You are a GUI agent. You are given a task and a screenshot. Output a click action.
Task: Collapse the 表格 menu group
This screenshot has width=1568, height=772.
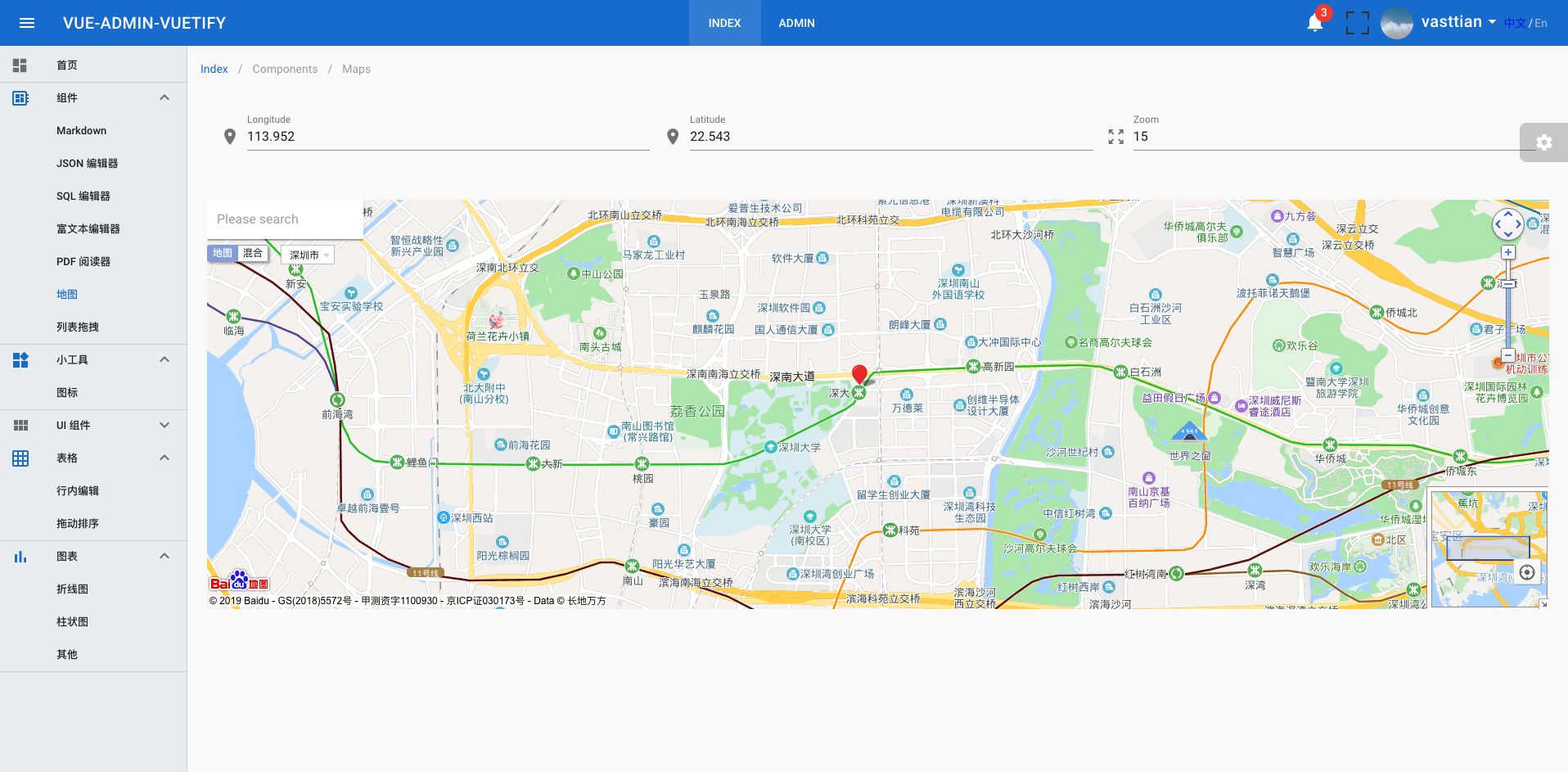(x=164, y=458)
